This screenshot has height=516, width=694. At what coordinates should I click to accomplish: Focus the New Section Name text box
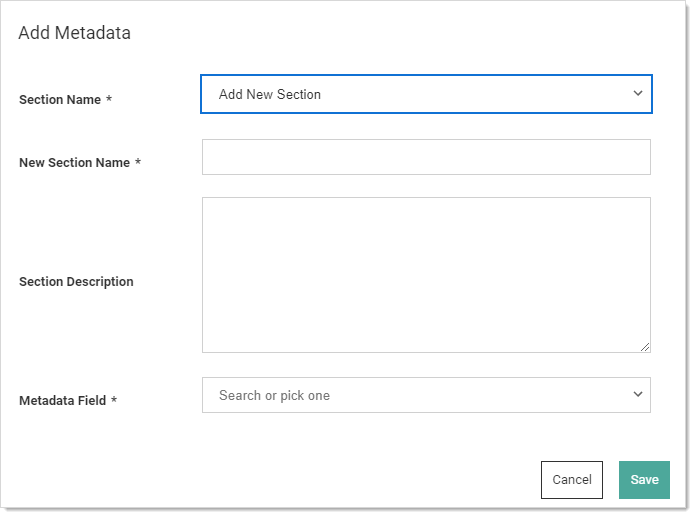[426, 157]
